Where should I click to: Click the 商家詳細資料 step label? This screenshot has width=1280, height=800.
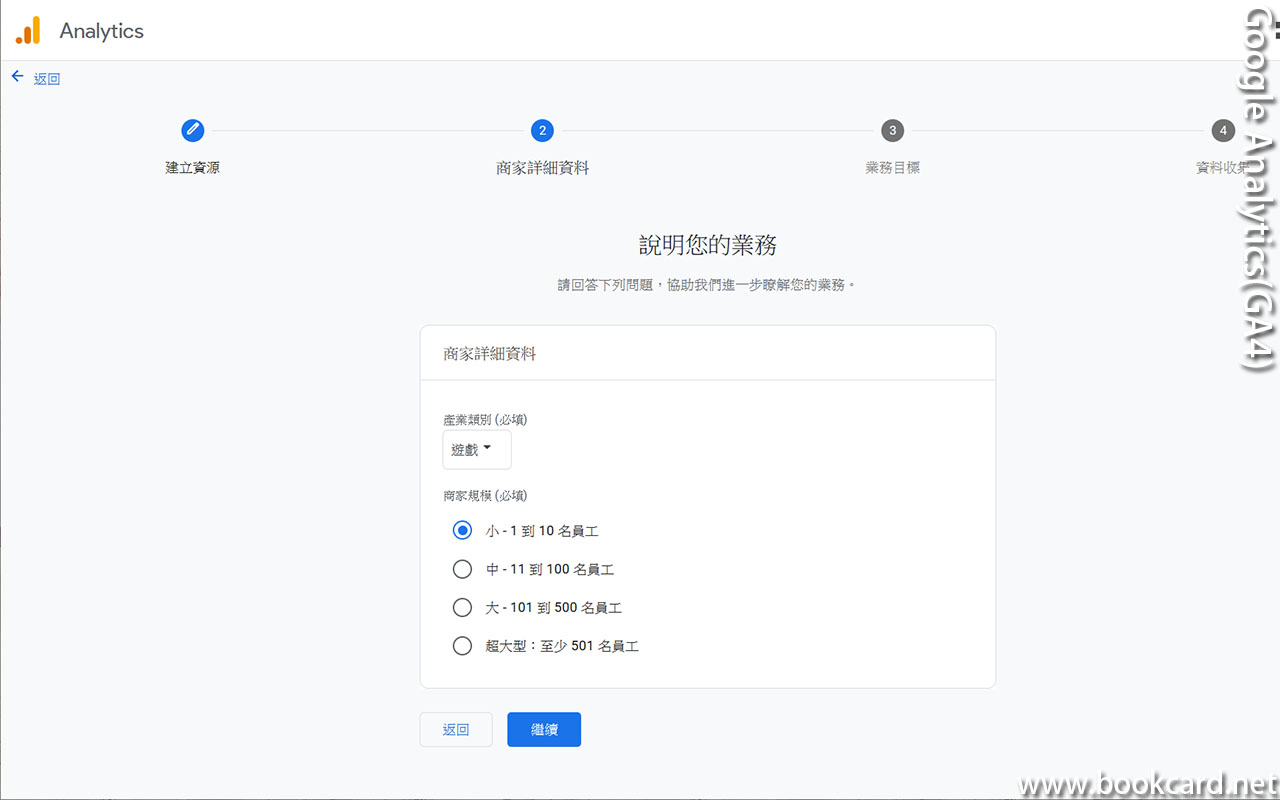(x=542, y=167)
